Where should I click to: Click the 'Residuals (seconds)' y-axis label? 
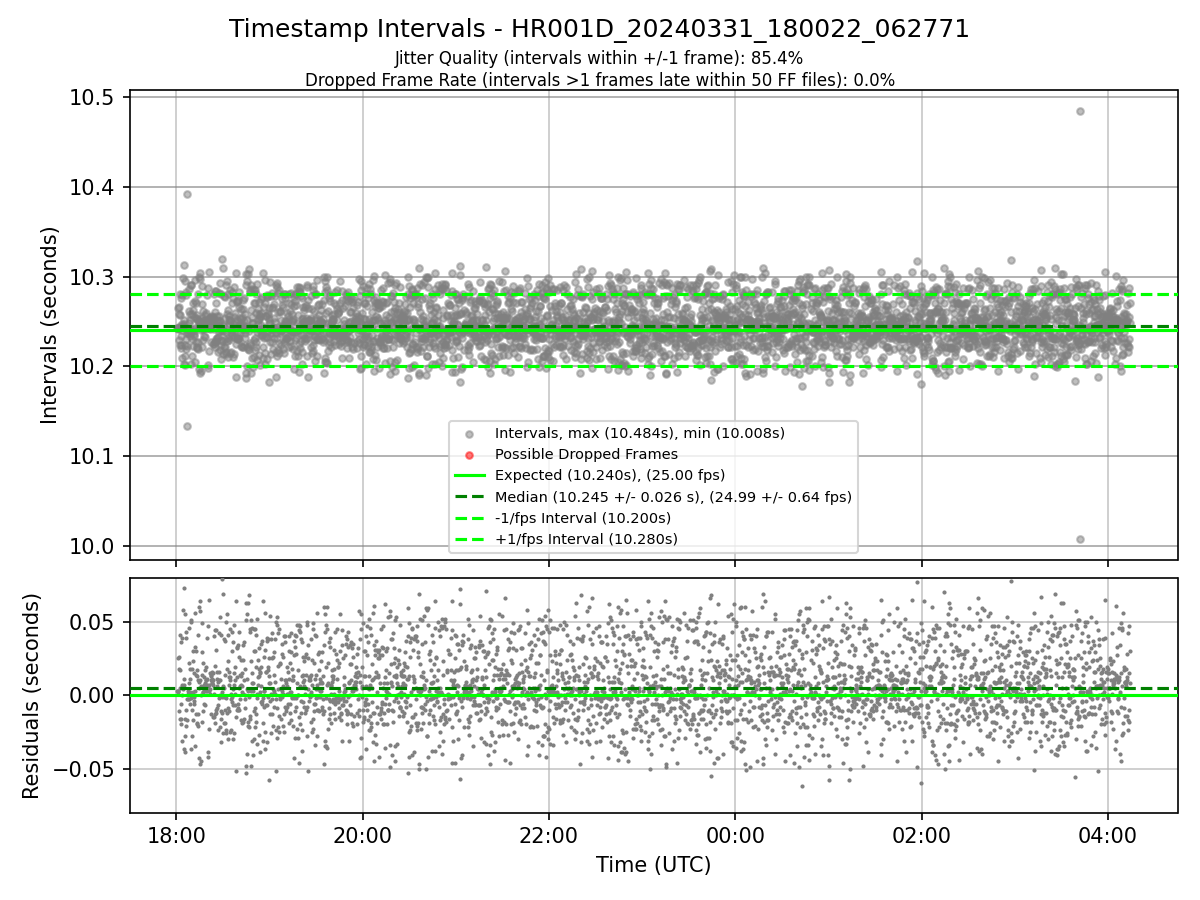click(31, 696)
